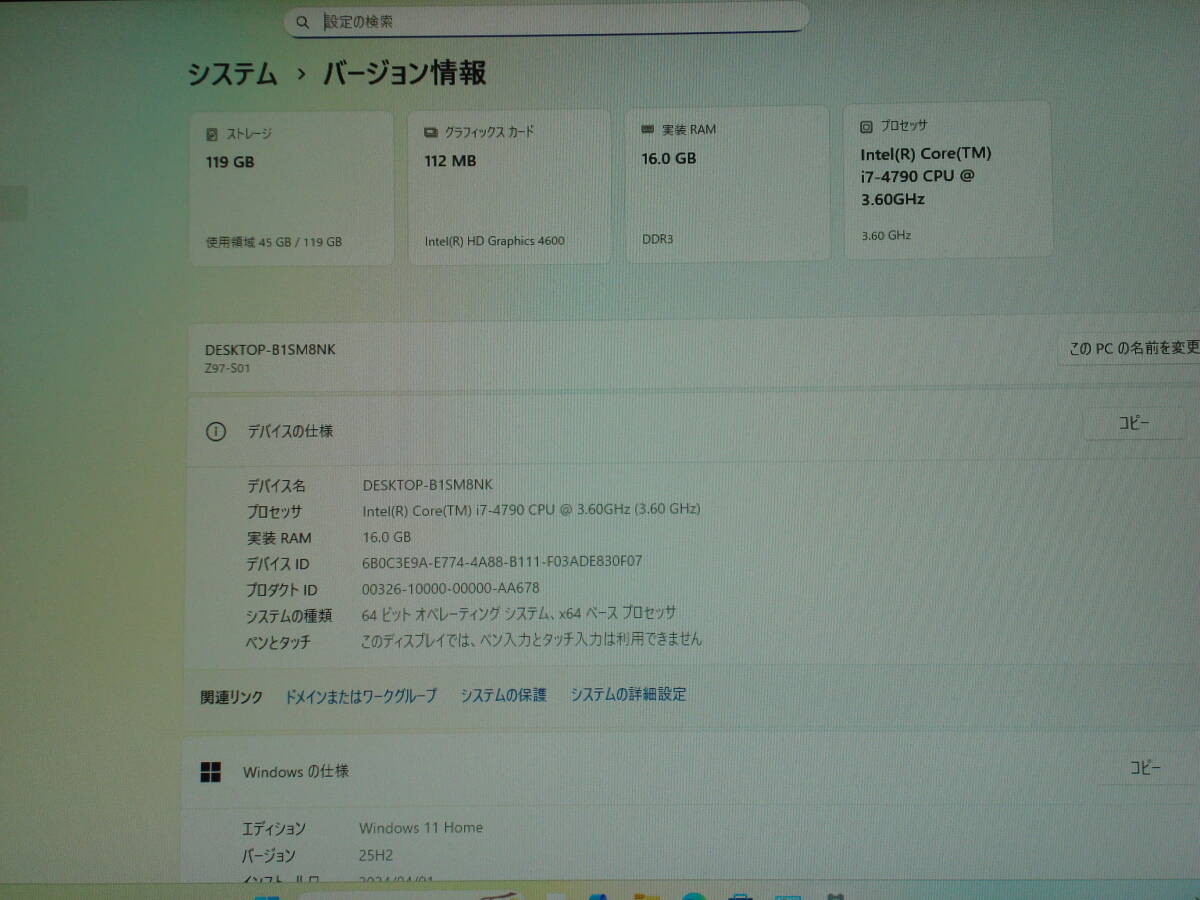Screen dimensions: 1200x900
Task: Click 使用領域 45 GB / 119 GB text
Action: (274, 242)
